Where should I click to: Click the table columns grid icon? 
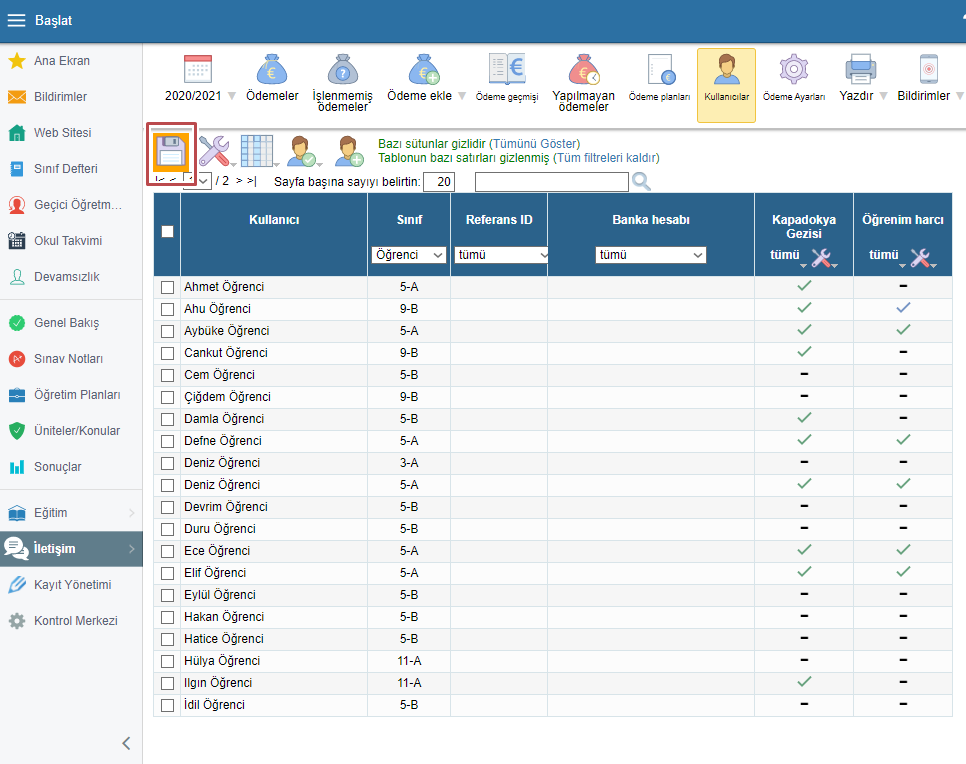pyautogui.click(x=257, y=150)
